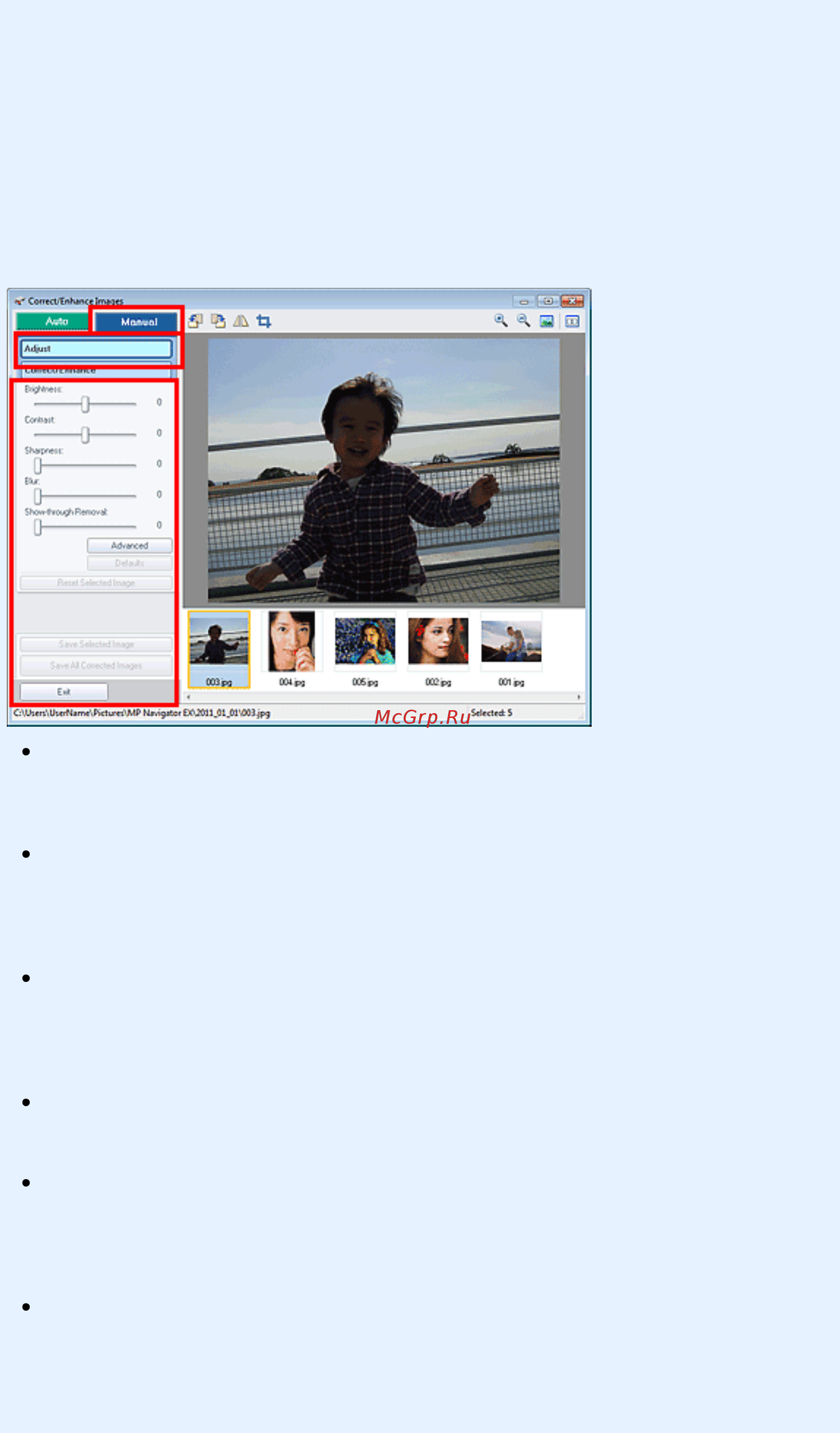Screen dimensions: 840x1433
Task: Click the Full-screen view icon
Action: [547, 321]
